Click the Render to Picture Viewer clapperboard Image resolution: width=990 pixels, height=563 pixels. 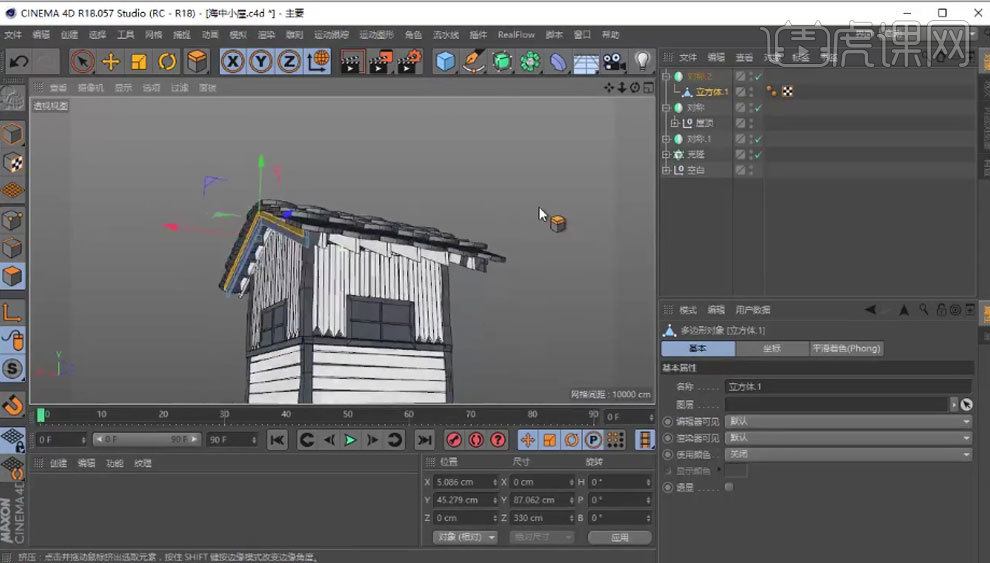coord(380,62)
